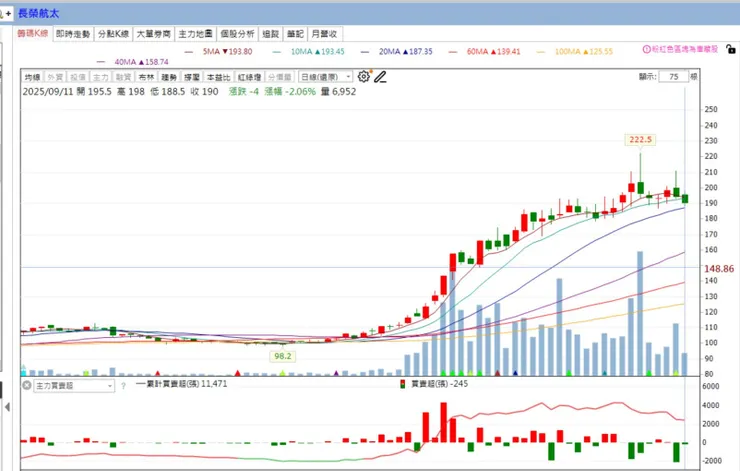Open the 主力地圖 tab

coord(195,34)
